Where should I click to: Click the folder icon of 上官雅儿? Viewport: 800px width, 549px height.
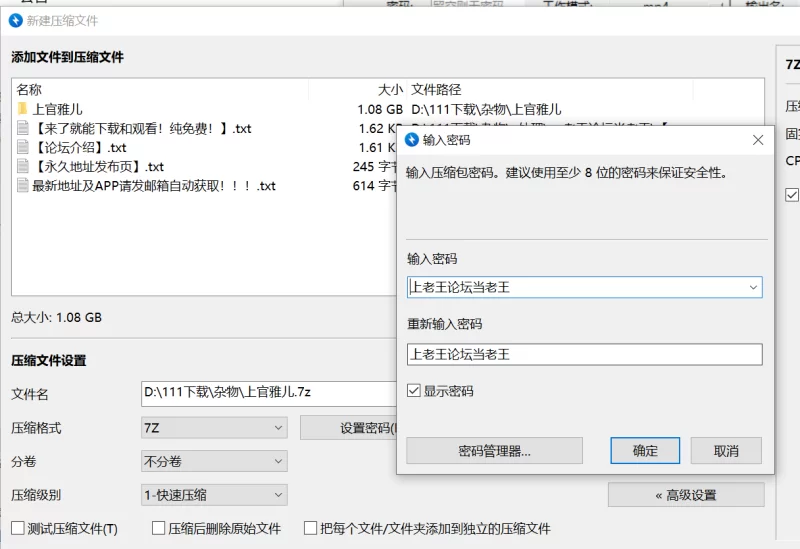pos(22,109)
